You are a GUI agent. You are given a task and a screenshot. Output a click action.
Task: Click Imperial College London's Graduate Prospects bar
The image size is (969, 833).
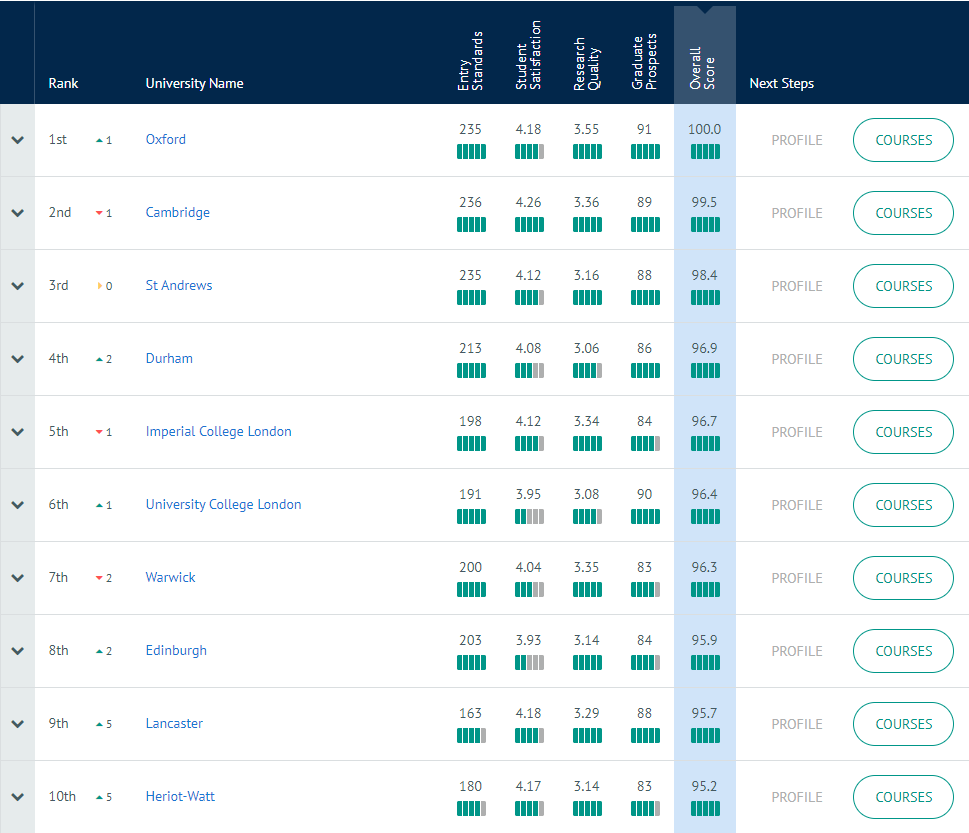tap(645, 444)
